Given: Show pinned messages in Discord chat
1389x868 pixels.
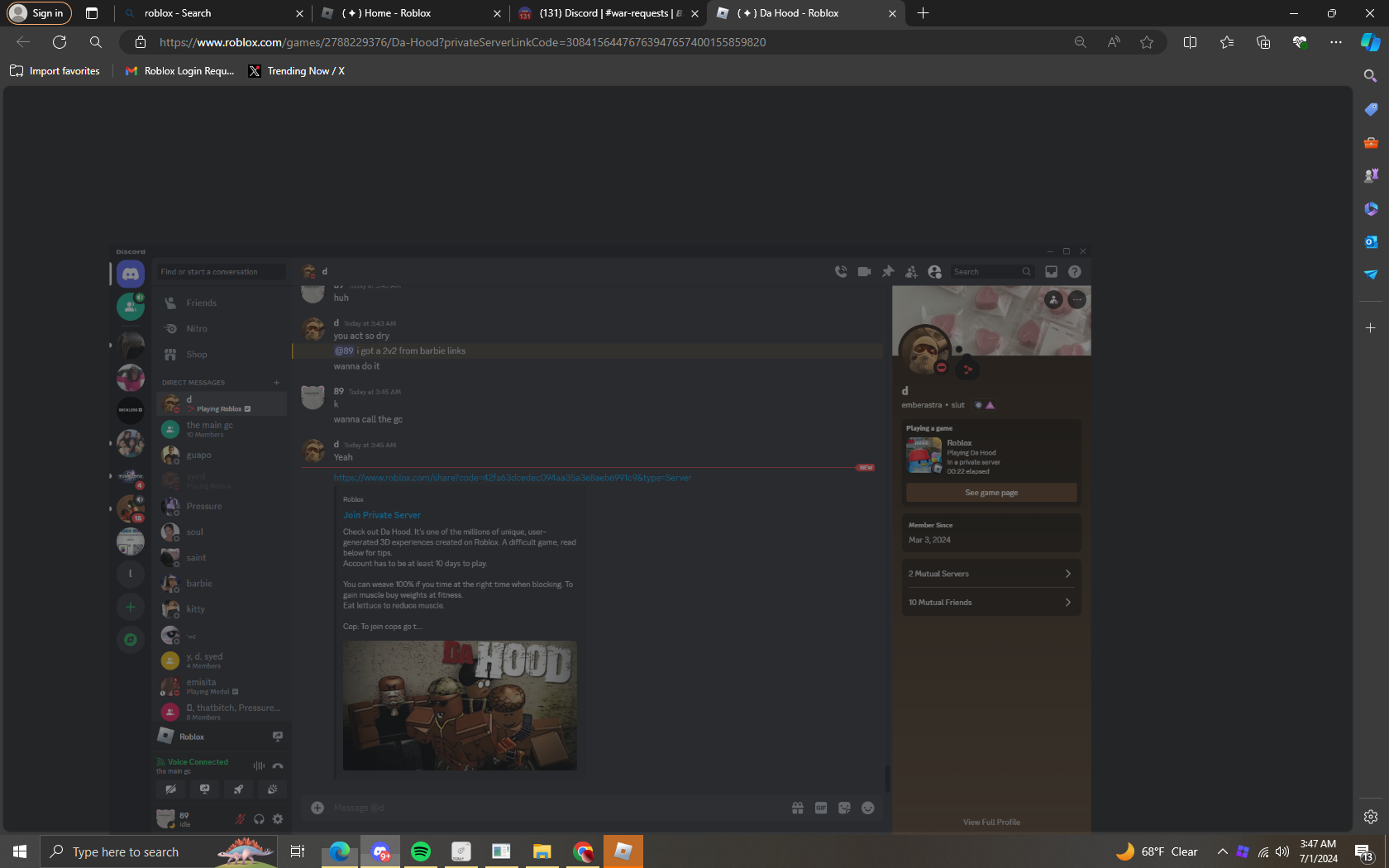Looking at the screenshot, I should [888, 271].
